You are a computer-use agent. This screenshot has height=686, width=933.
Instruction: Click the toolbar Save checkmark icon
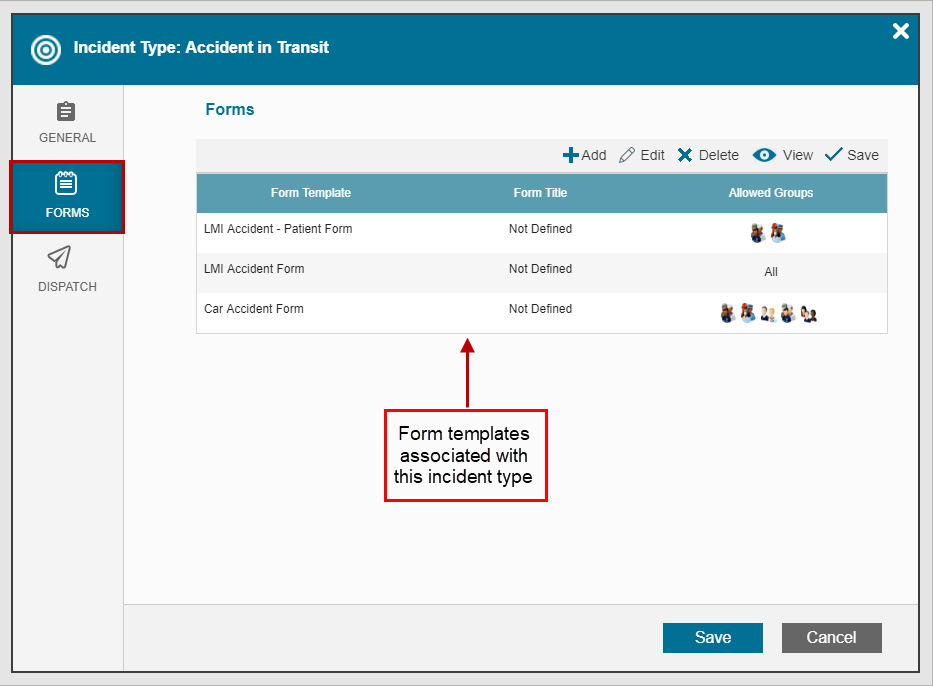(x=833, y=155)
